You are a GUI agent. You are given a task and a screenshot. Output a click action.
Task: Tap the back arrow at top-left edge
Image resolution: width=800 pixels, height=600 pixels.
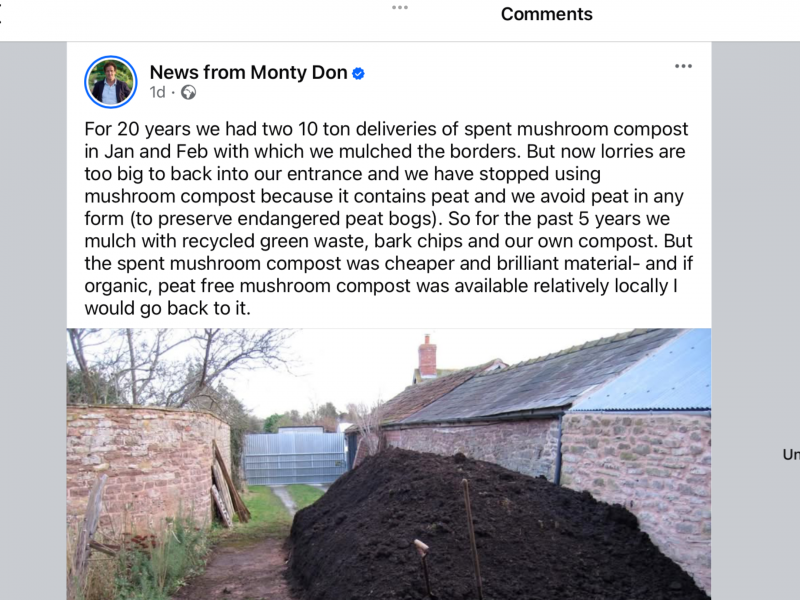tap(3, 14)
